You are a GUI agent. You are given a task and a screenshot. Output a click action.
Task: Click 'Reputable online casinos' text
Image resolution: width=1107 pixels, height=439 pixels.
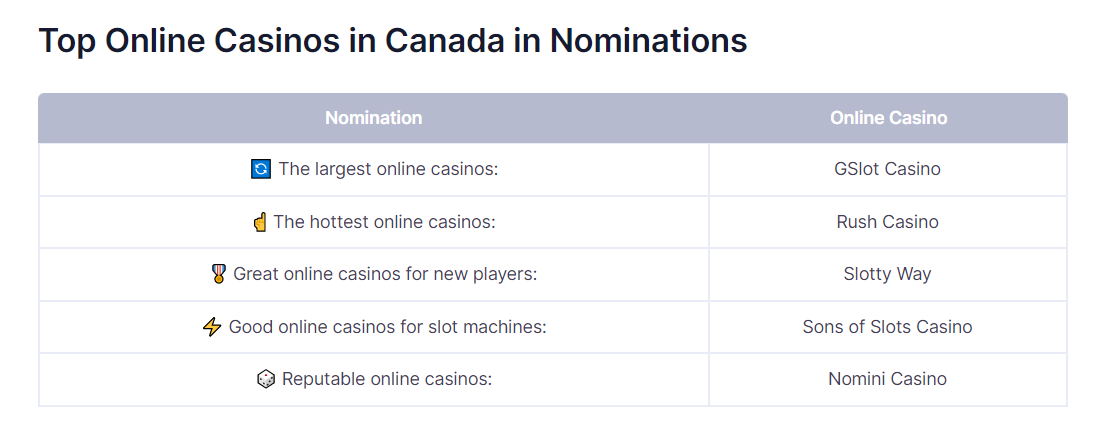[387, 379]
